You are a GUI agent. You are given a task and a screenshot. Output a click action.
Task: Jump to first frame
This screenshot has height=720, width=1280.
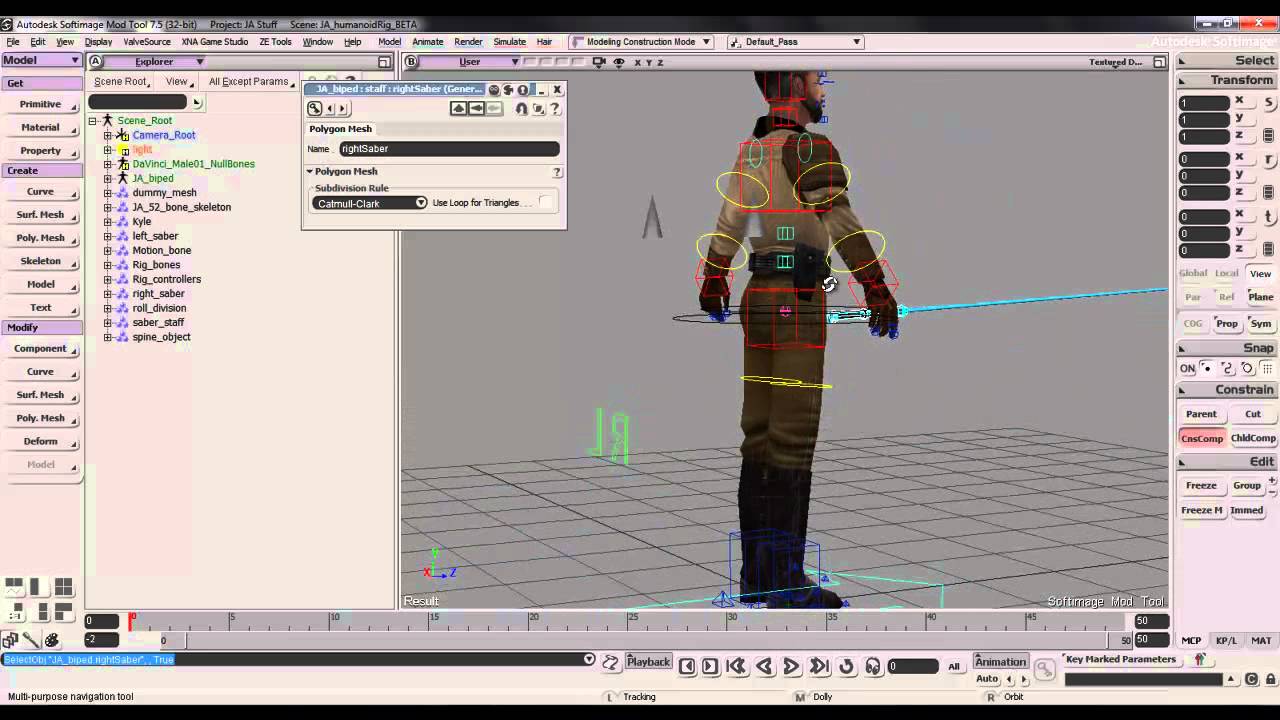736,666
